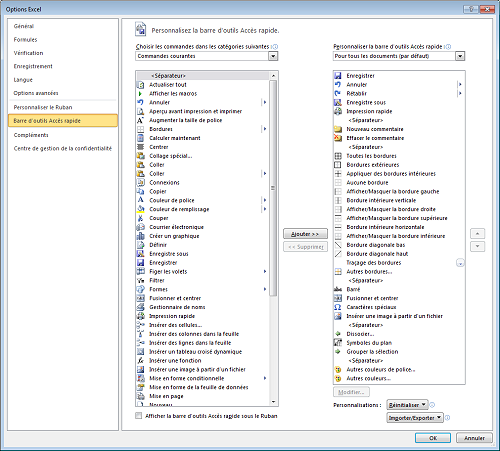Select the Filtrer funnel icon
500x451 pixels.
pyautogui.click(x=141, y=281)
